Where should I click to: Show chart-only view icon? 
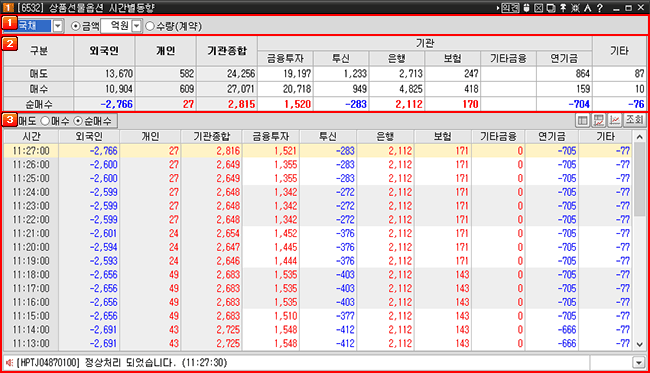coord(615,121)
